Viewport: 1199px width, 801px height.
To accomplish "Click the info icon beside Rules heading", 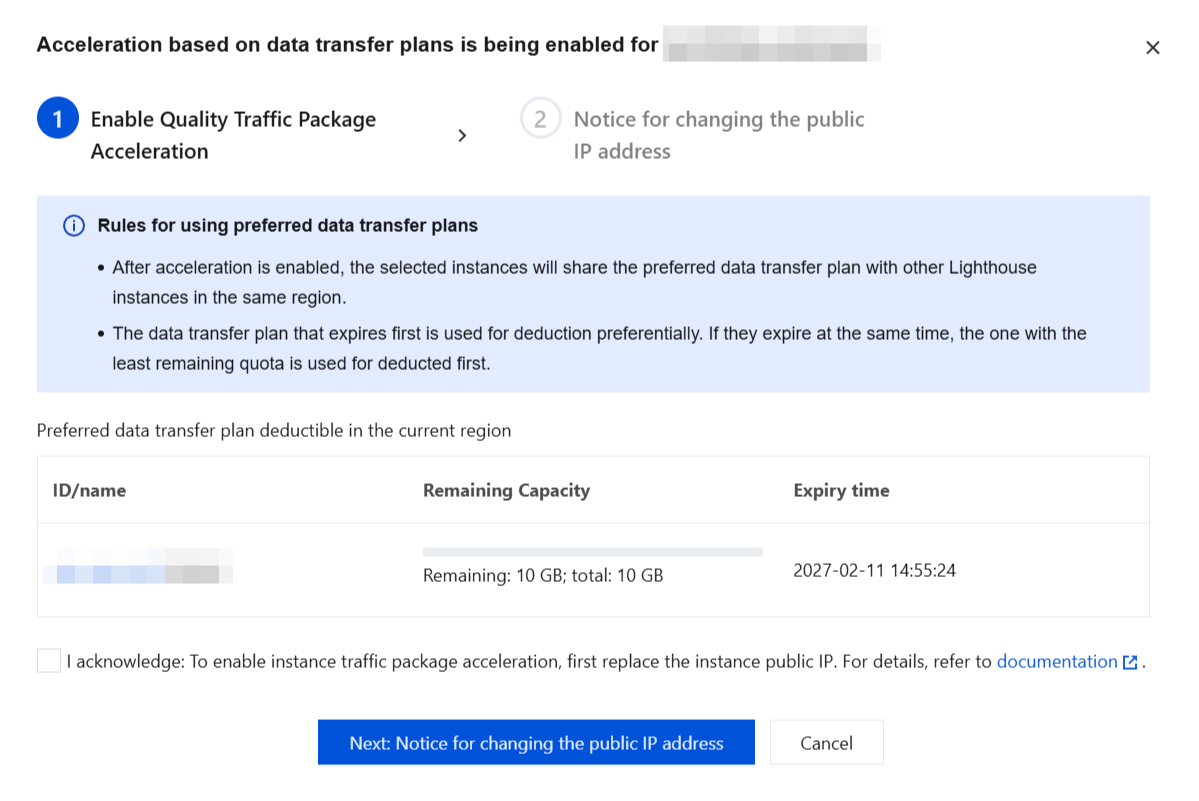I will (73, 225).
